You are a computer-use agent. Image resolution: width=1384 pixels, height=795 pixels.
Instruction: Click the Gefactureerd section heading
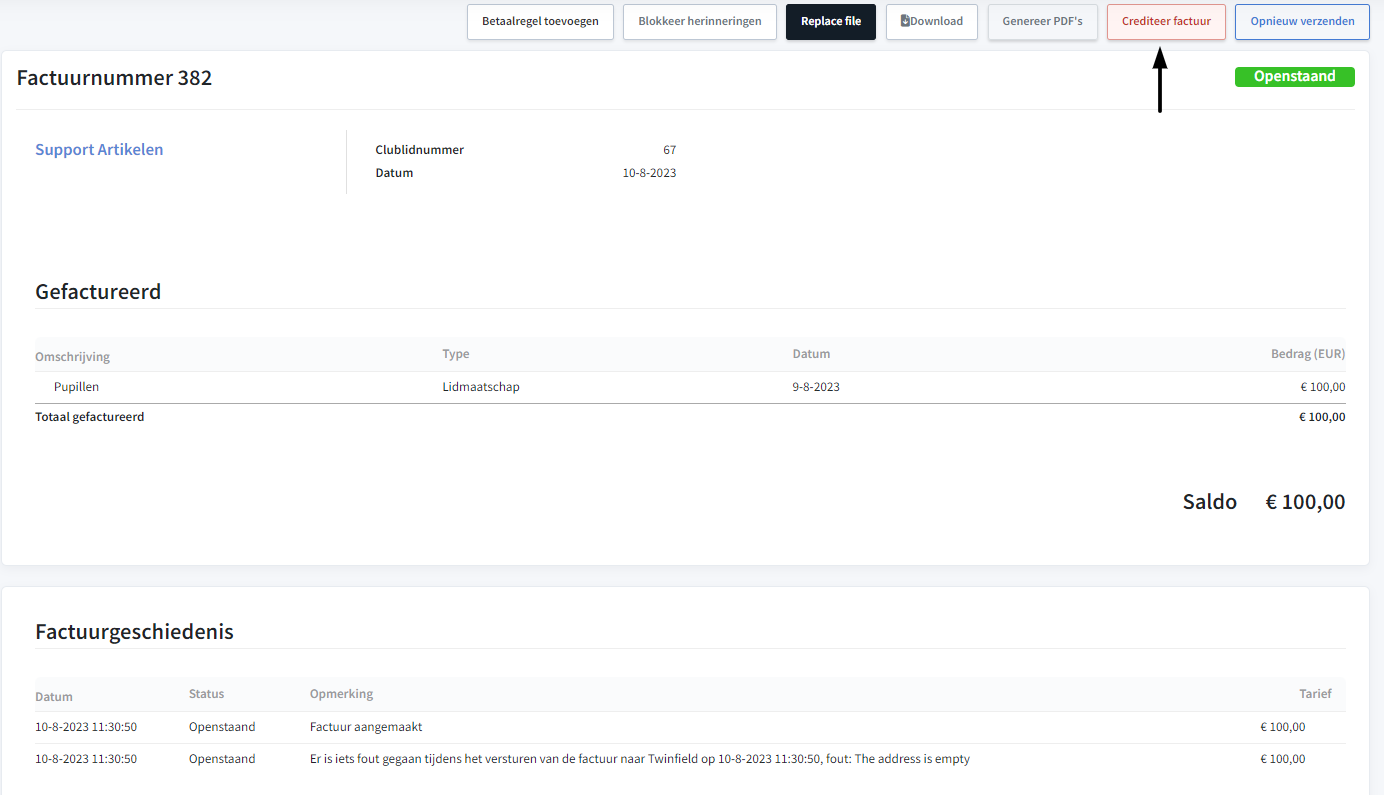pyautogui.click(x=98, y=292)
